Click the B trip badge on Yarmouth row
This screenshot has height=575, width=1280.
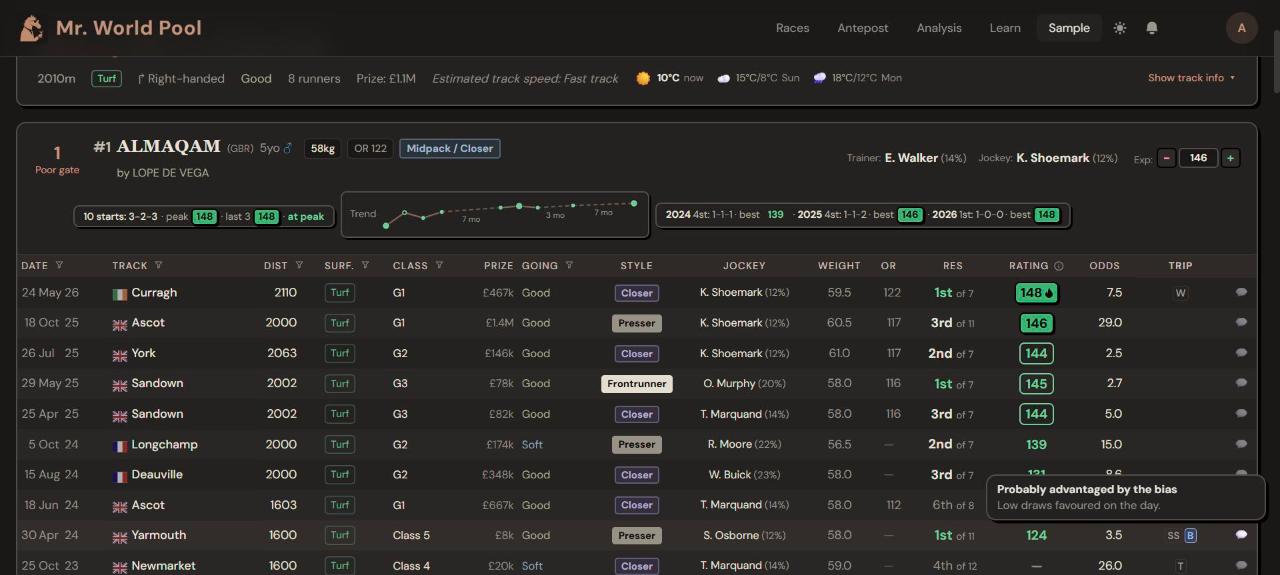pyautogui.click(x=1190, y=535)
